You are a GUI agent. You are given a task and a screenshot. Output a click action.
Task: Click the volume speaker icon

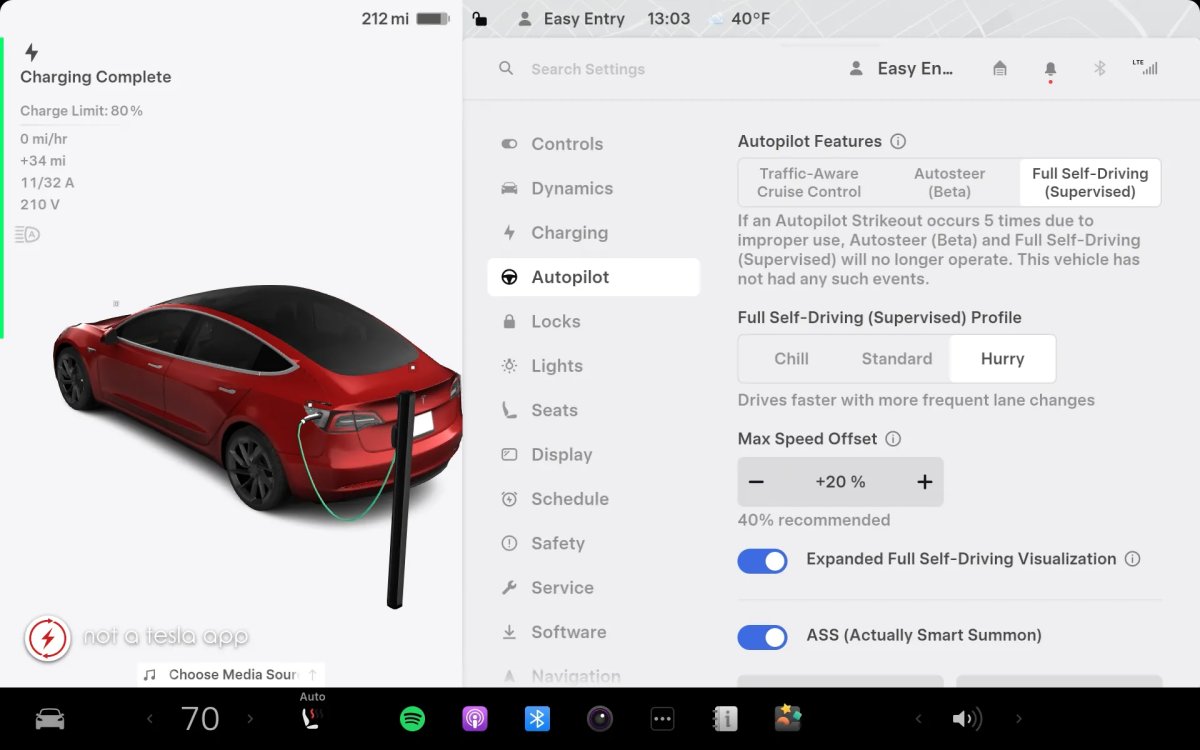coord(966,718)
